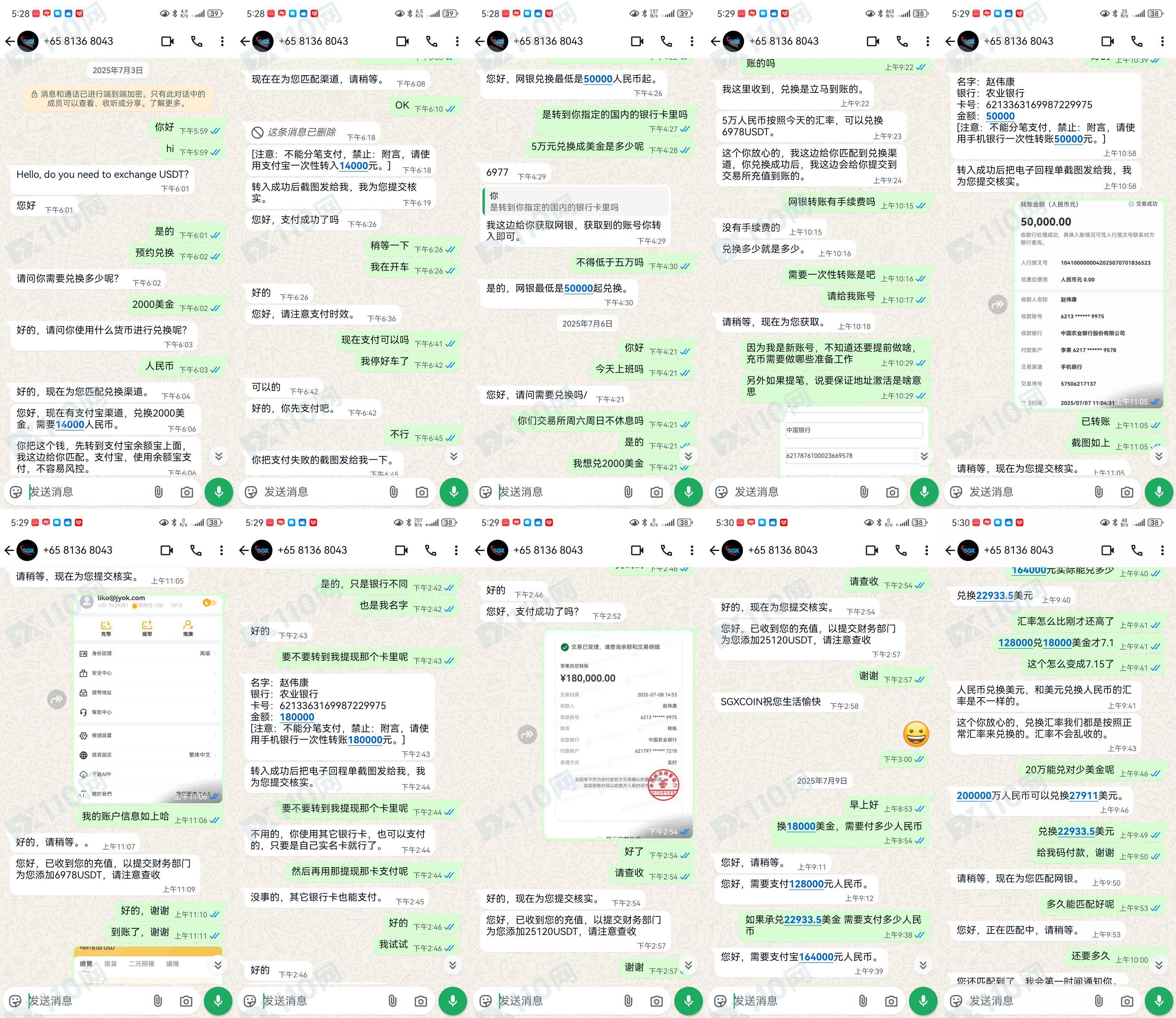The height and width of the screenshot is (1018, 1176).
Task: Tap attachment paperclip in chat dated 2025年7月3日
Action: point(158,492)
